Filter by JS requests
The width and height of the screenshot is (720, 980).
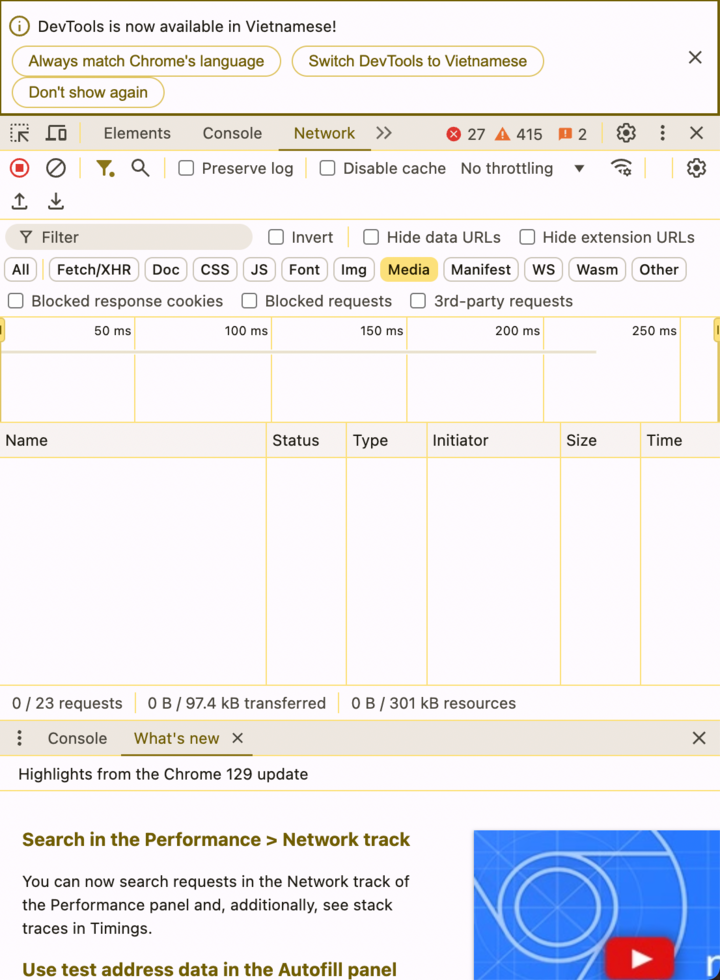(x=259, y=269)
